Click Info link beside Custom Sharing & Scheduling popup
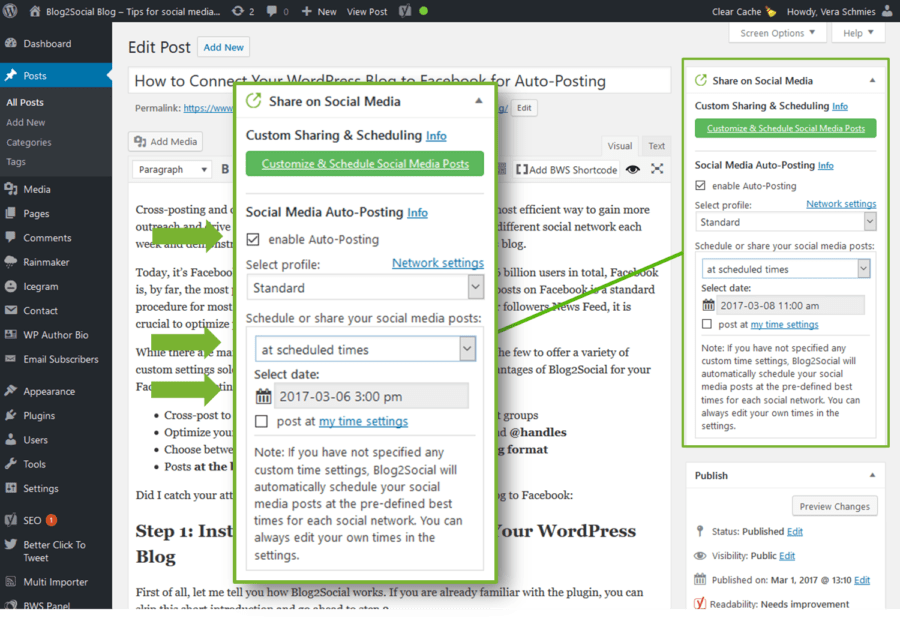Viewport: 900px width, 621px height. (x=436, y=136)
